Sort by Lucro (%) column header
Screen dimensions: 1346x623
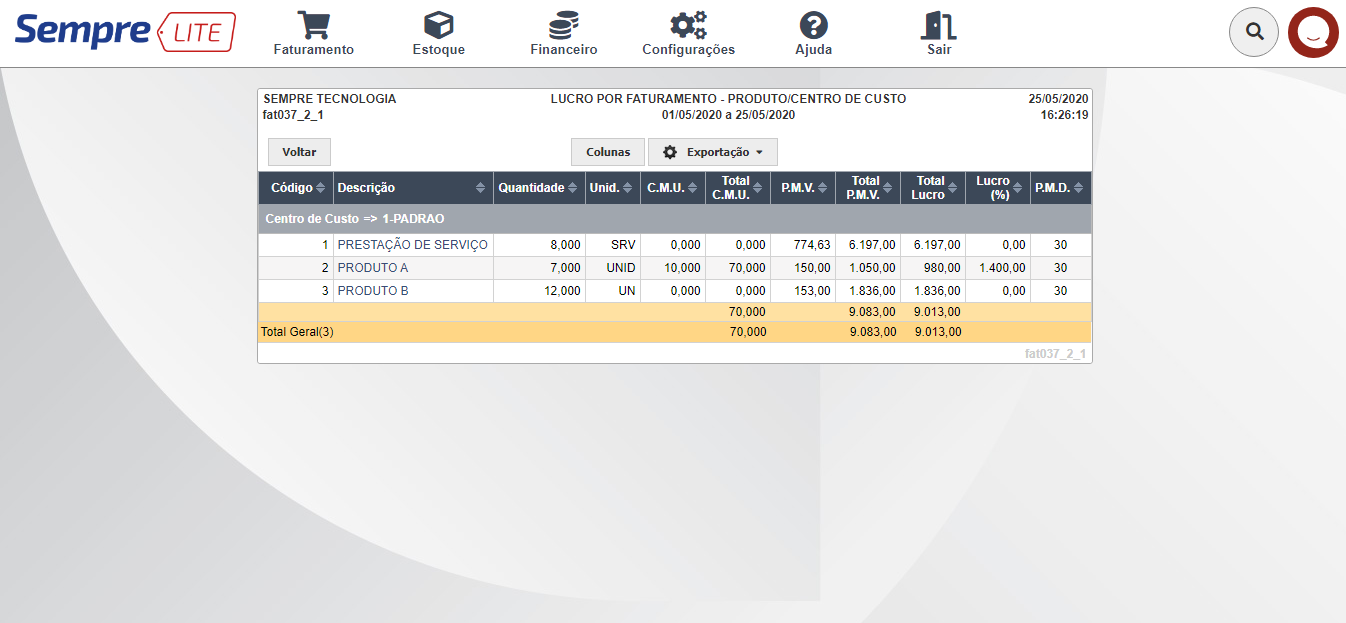pyautogui.click(x=997, y=188)
